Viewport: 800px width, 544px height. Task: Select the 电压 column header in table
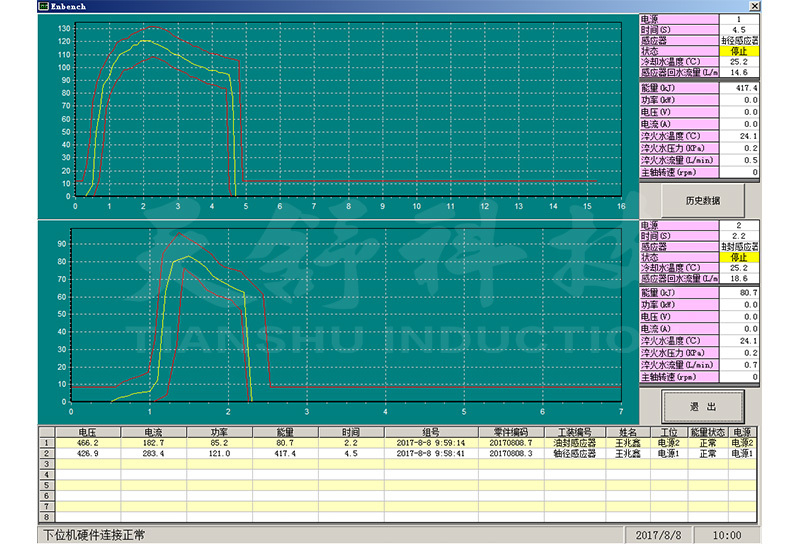tap(87, 432)
